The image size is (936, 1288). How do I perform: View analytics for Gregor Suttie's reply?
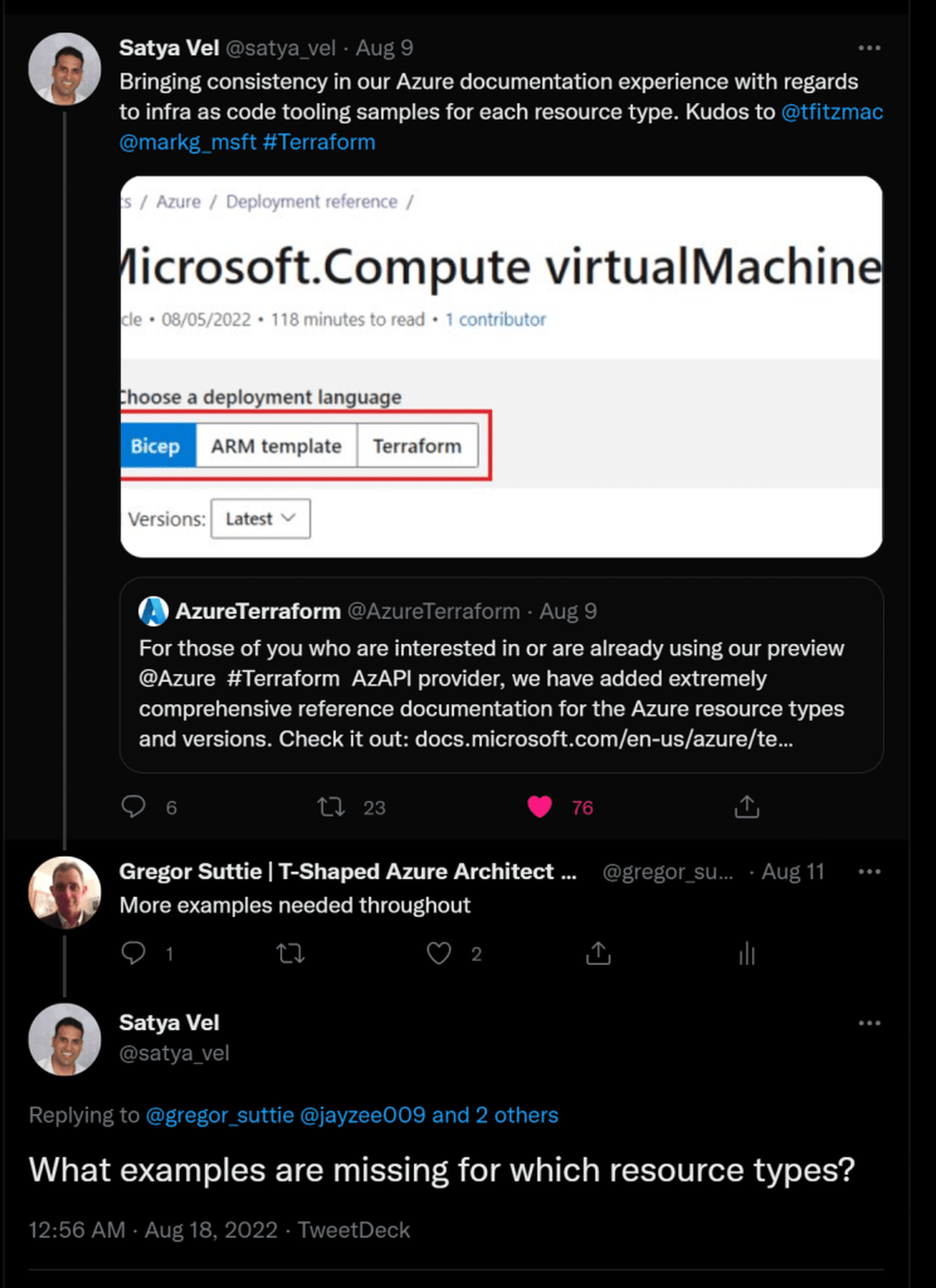pyautogui.click(x=747, y=953)
